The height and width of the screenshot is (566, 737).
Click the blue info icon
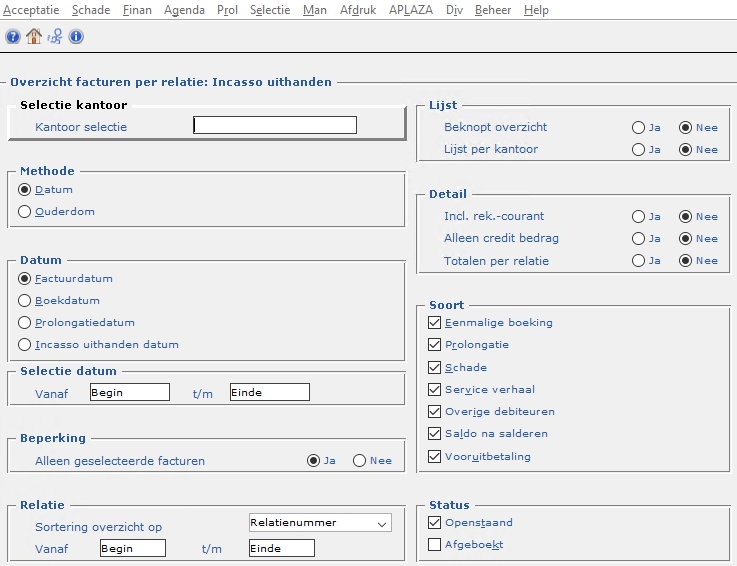76,37
